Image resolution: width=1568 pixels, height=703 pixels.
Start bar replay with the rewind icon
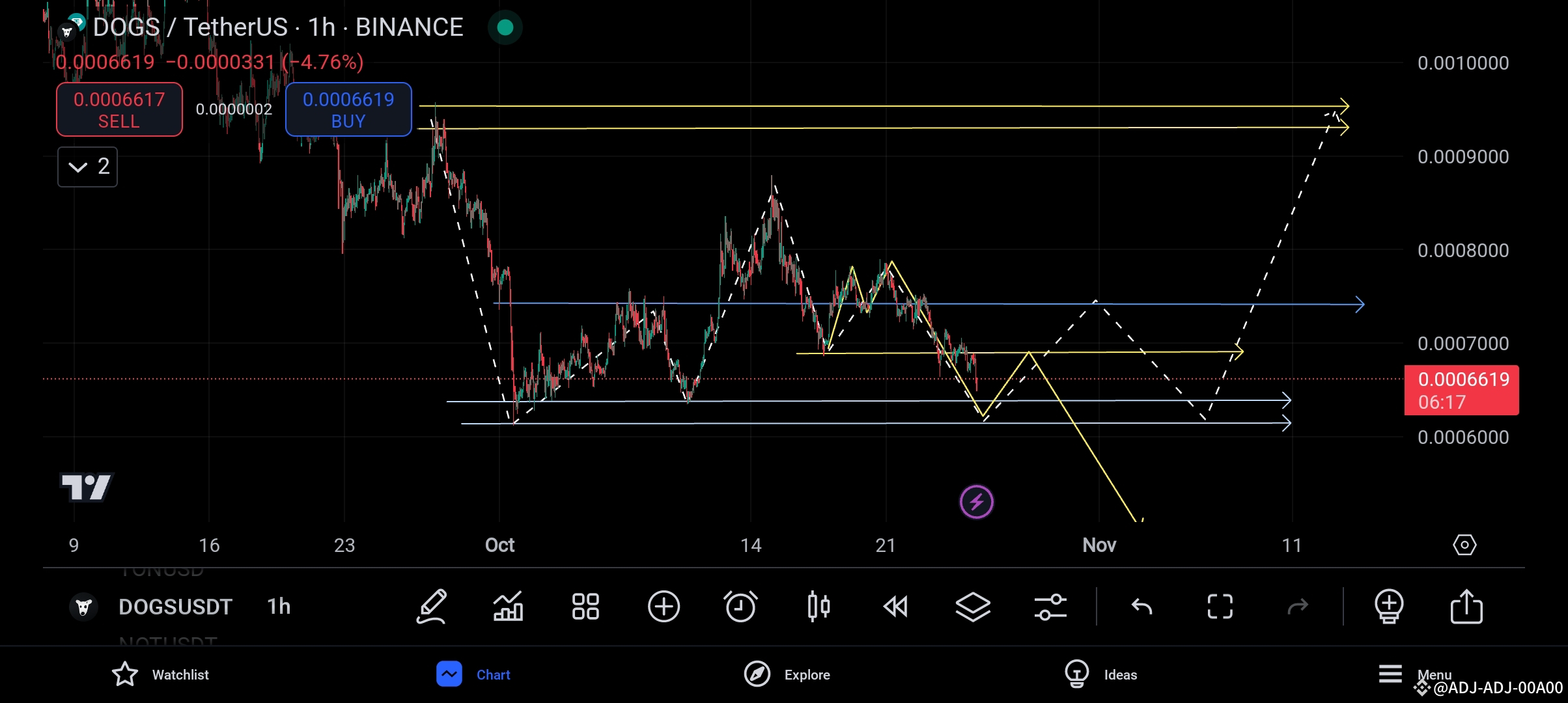896,606
